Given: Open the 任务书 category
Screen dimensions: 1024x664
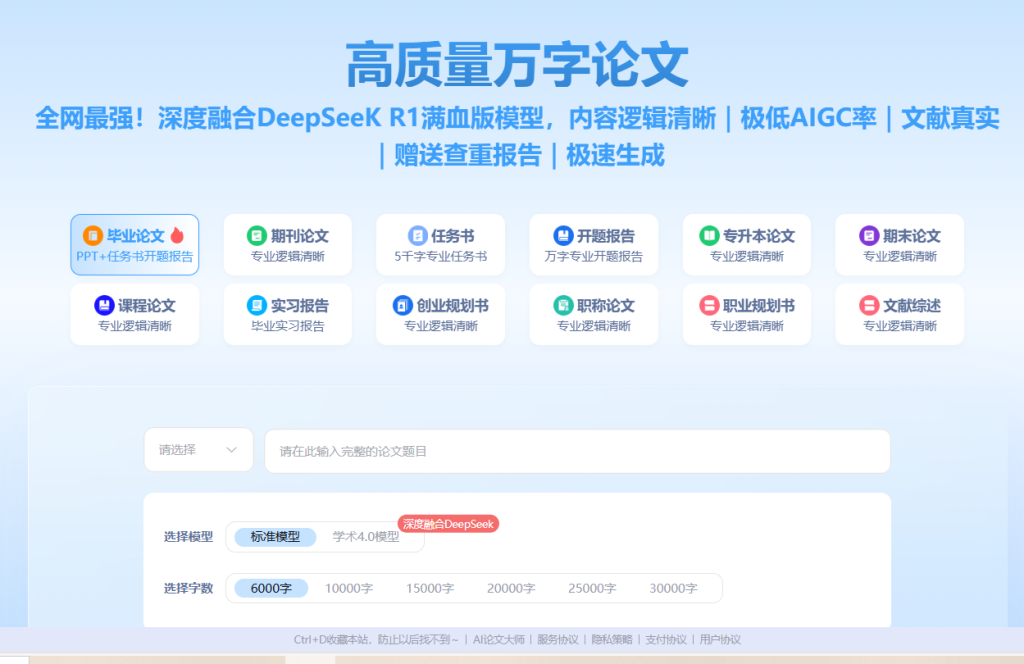Looking at the screenshot, I should click(441, 245).
